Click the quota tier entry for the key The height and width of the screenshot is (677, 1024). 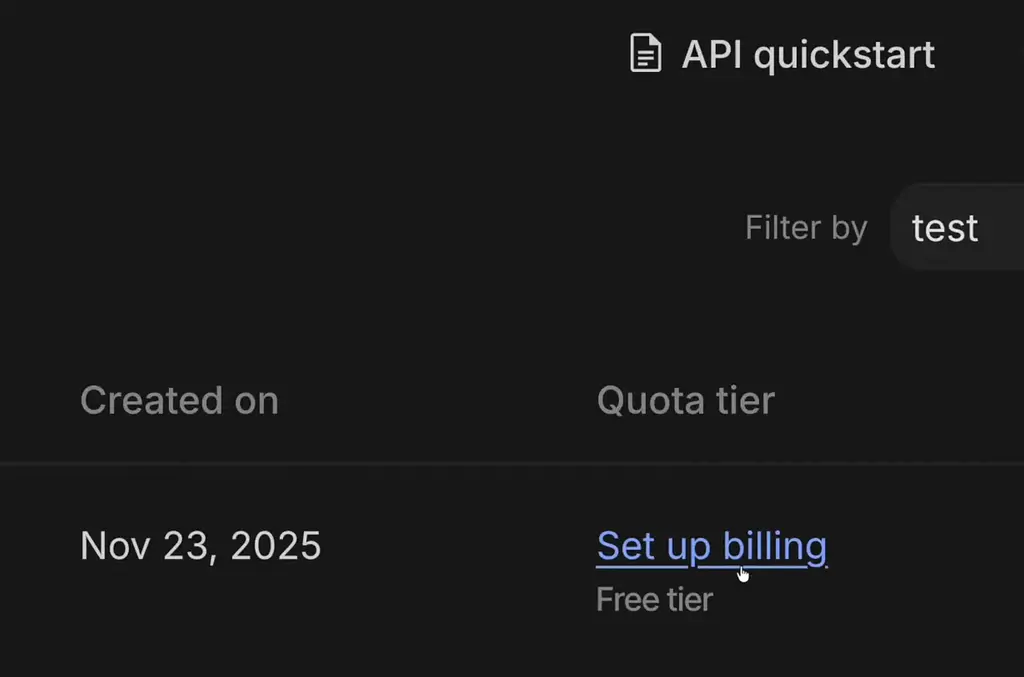[711, 546]
